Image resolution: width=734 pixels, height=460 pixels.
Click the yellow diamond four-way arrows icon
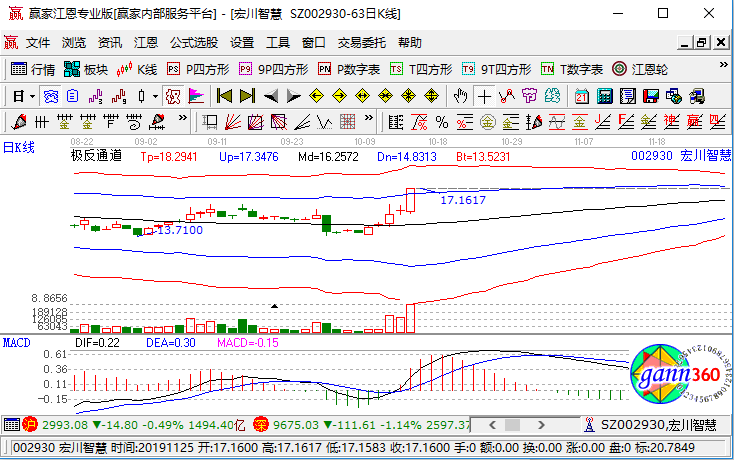[408, 96]
